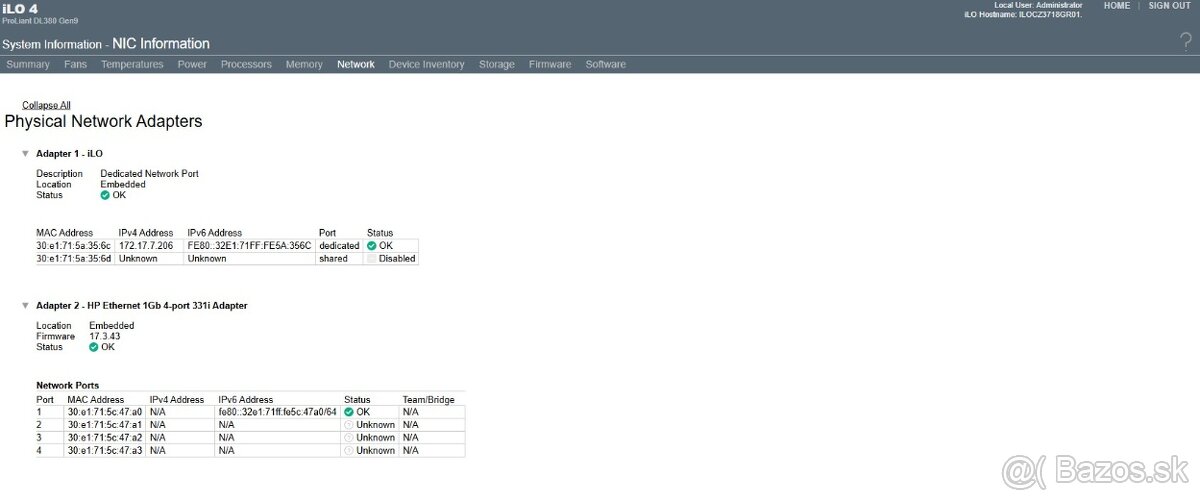The height and width of the screenshot is (500, 1200).
Task: Click the shared port Disabled status icon
Action: (372, 258)
